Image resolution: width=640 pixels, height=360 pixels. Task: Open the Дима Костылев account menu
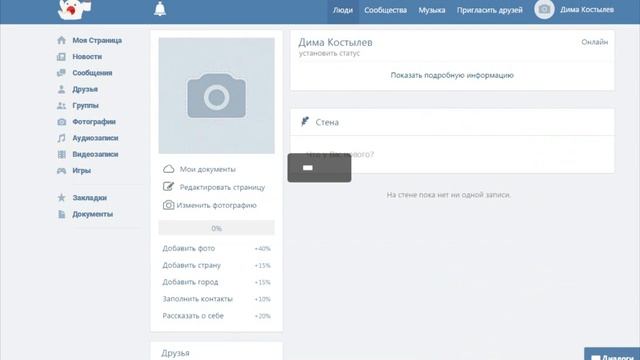coord(587,10)
